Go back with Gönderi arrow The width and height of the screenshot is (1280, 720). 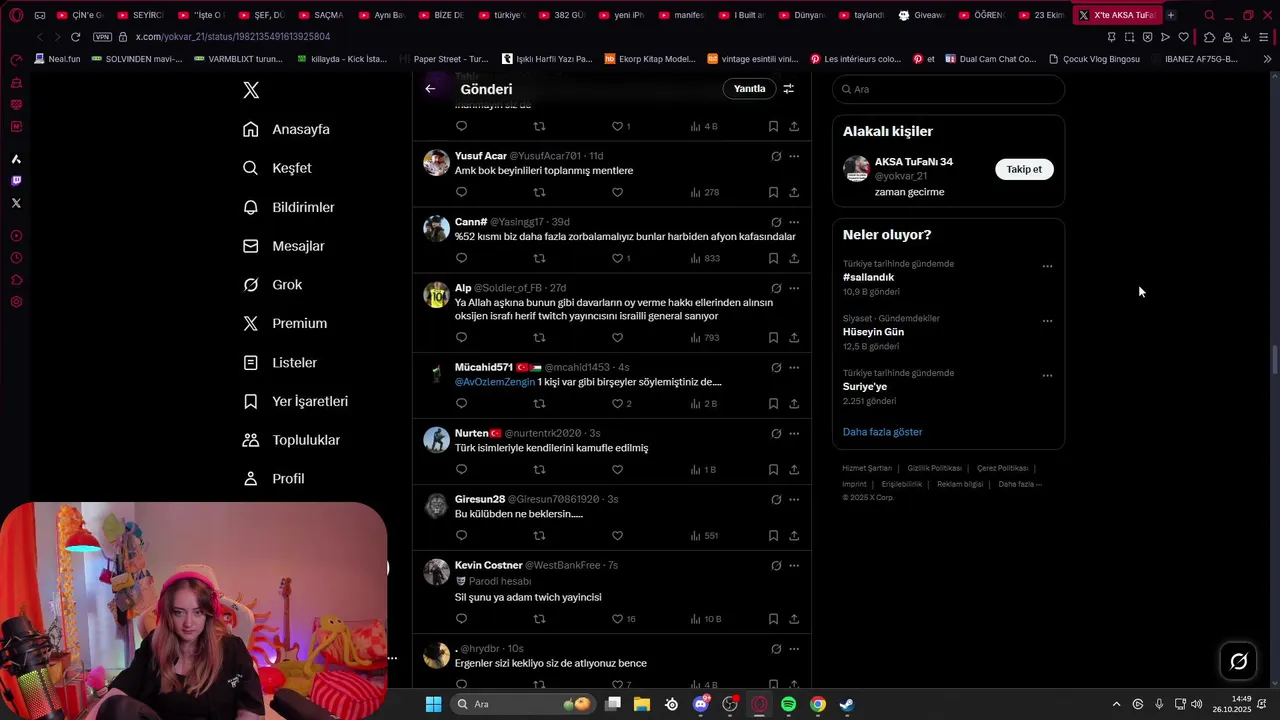(x=430, y=89)
